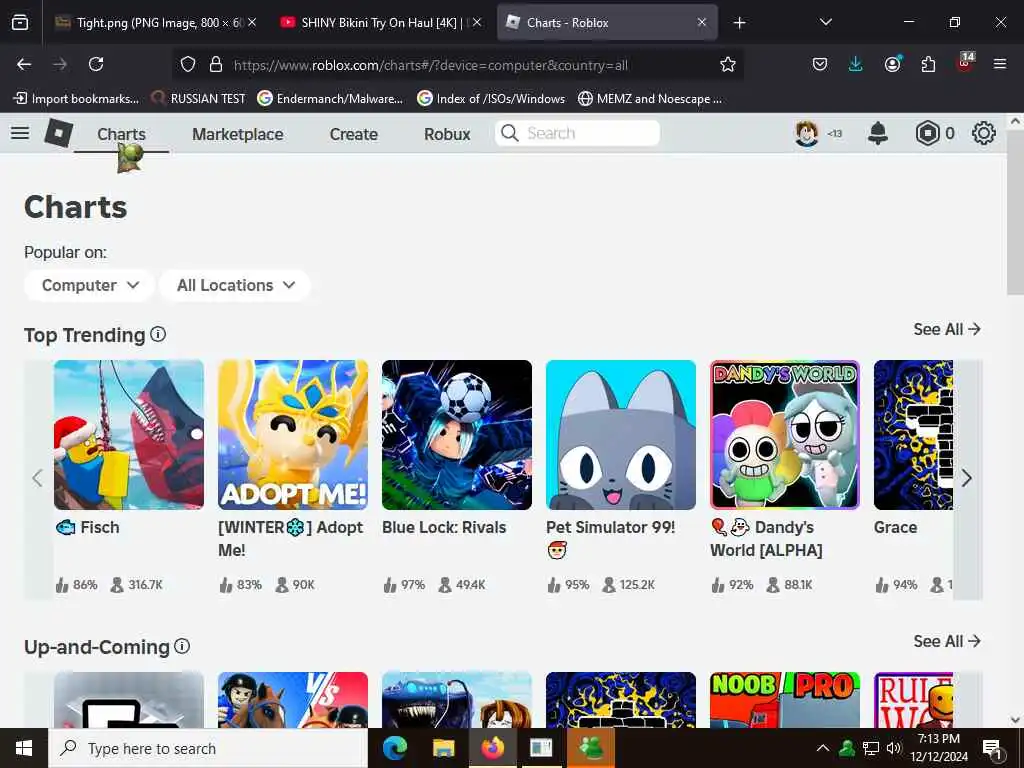Image resolution: width=1024 pixels, height=768 pixels.
Task: Open the Computer device dropdown
Action: [x=89, y=285]
